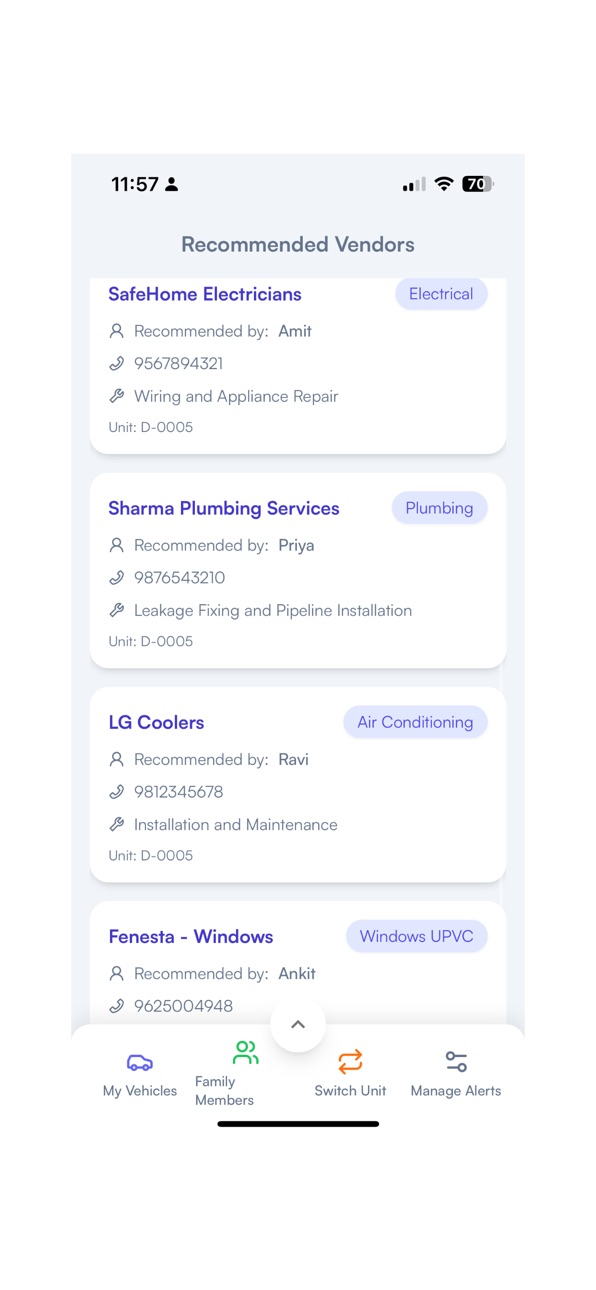Select the Windows UPVC category tag

tap(417, 936)
